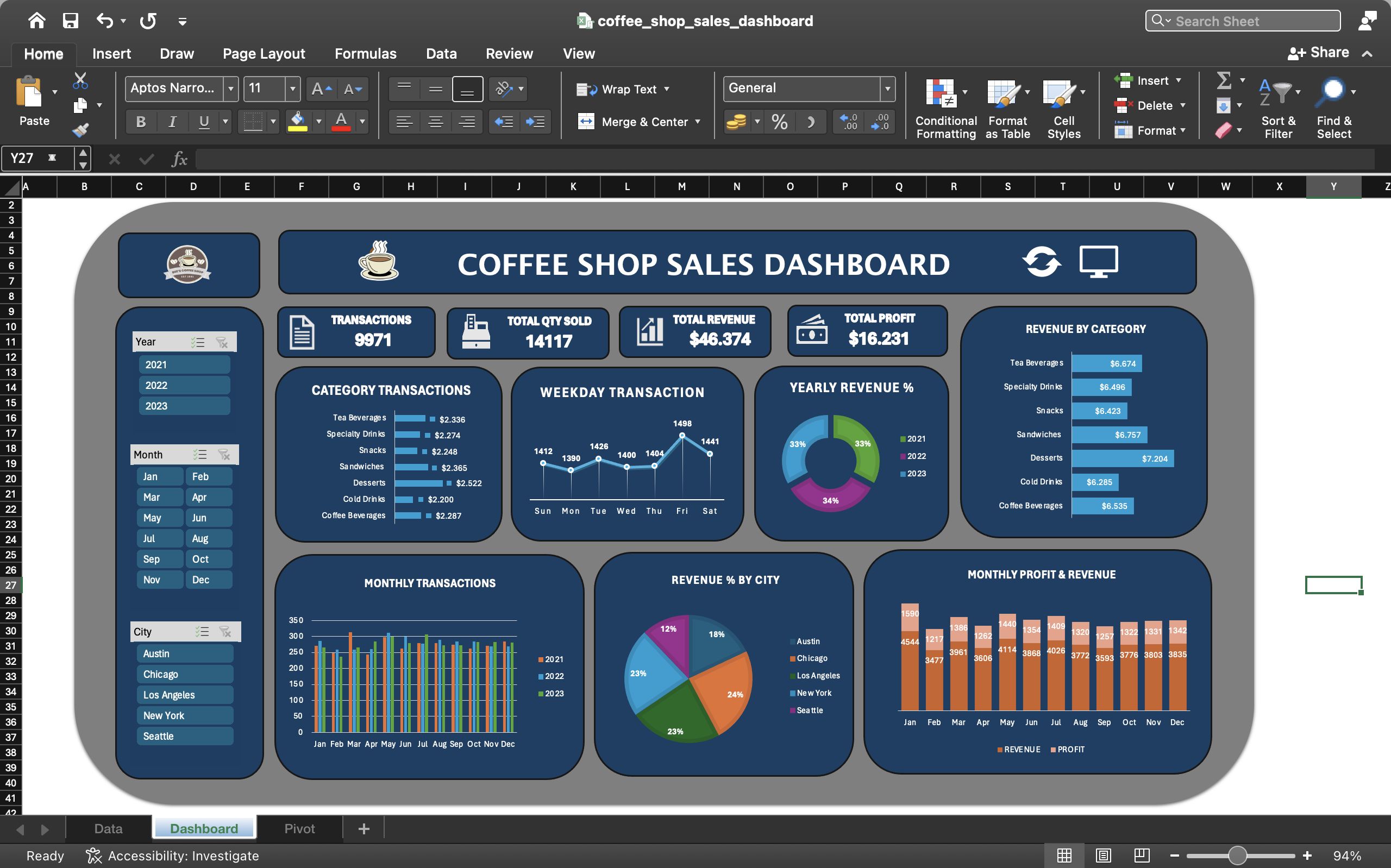Increase font size with the larger A
The height and width of the screenshot is (868, 1391).
[x=321, y=89]
